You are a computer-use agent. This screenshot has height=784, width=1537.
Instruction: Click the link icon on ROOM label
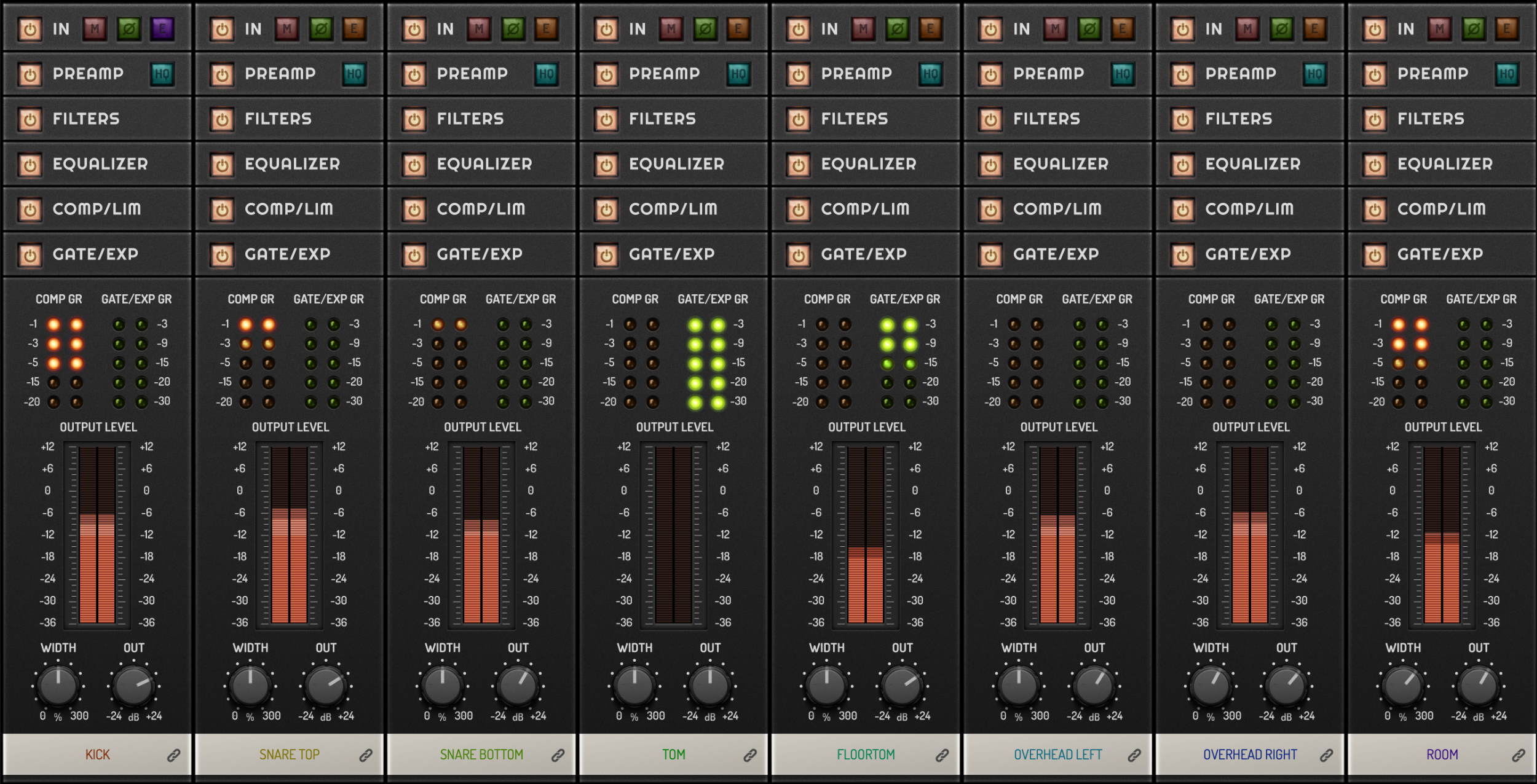tap(1519, 755)
